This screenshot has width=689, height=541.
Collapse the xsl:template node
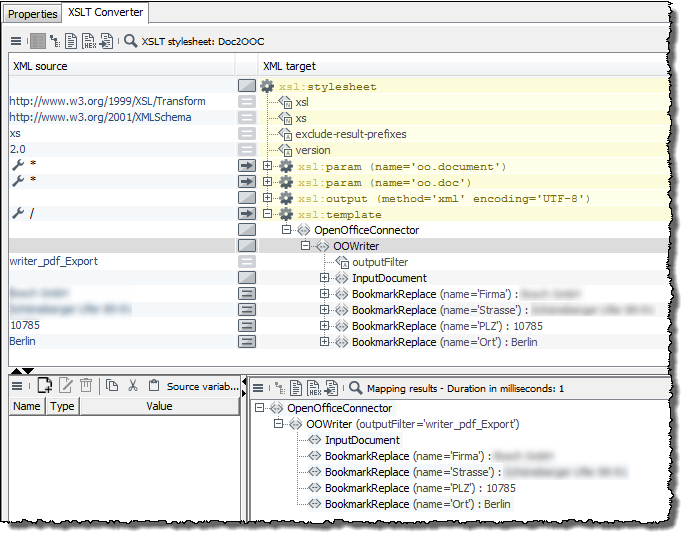tap(268, 214)
